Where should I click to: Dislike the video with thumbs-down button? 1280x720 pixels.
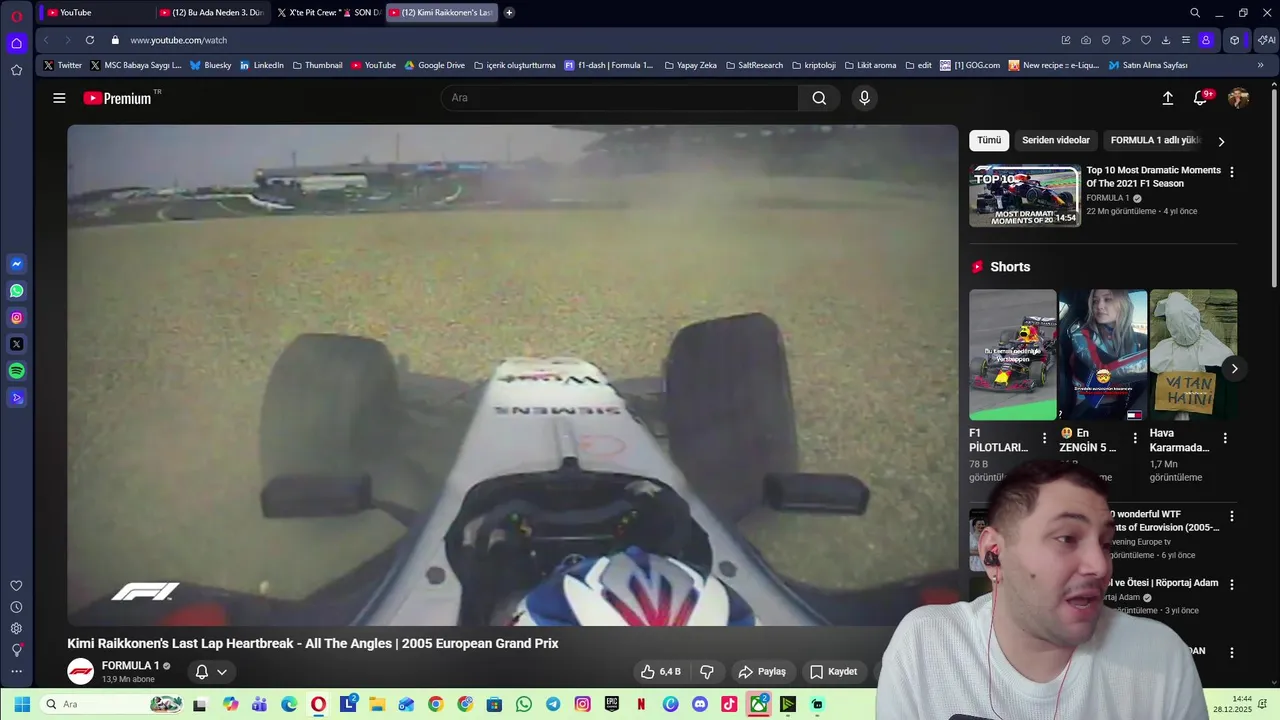click(x=707, y=672)
